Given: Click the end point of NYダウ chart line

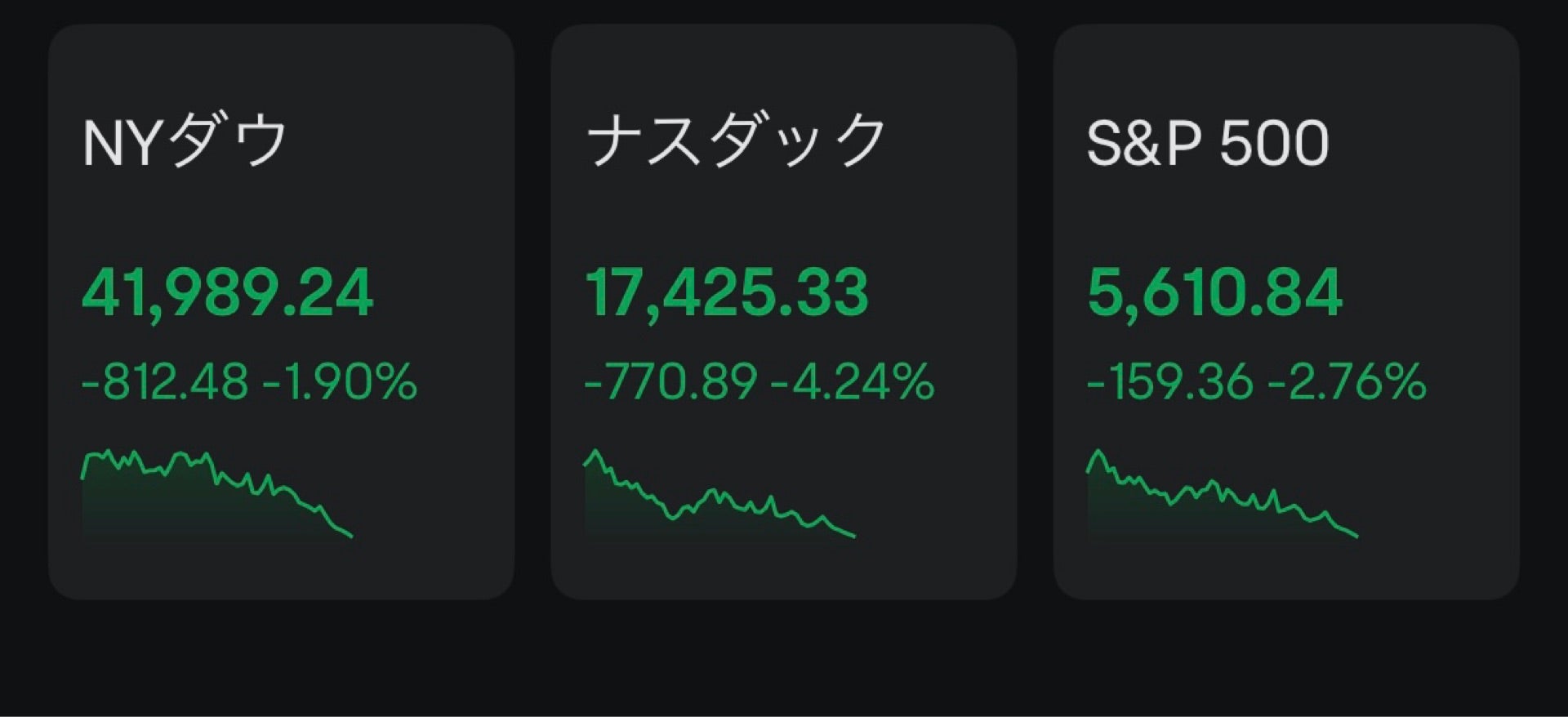Looking at the screenshot, I should tap(351, 536).
